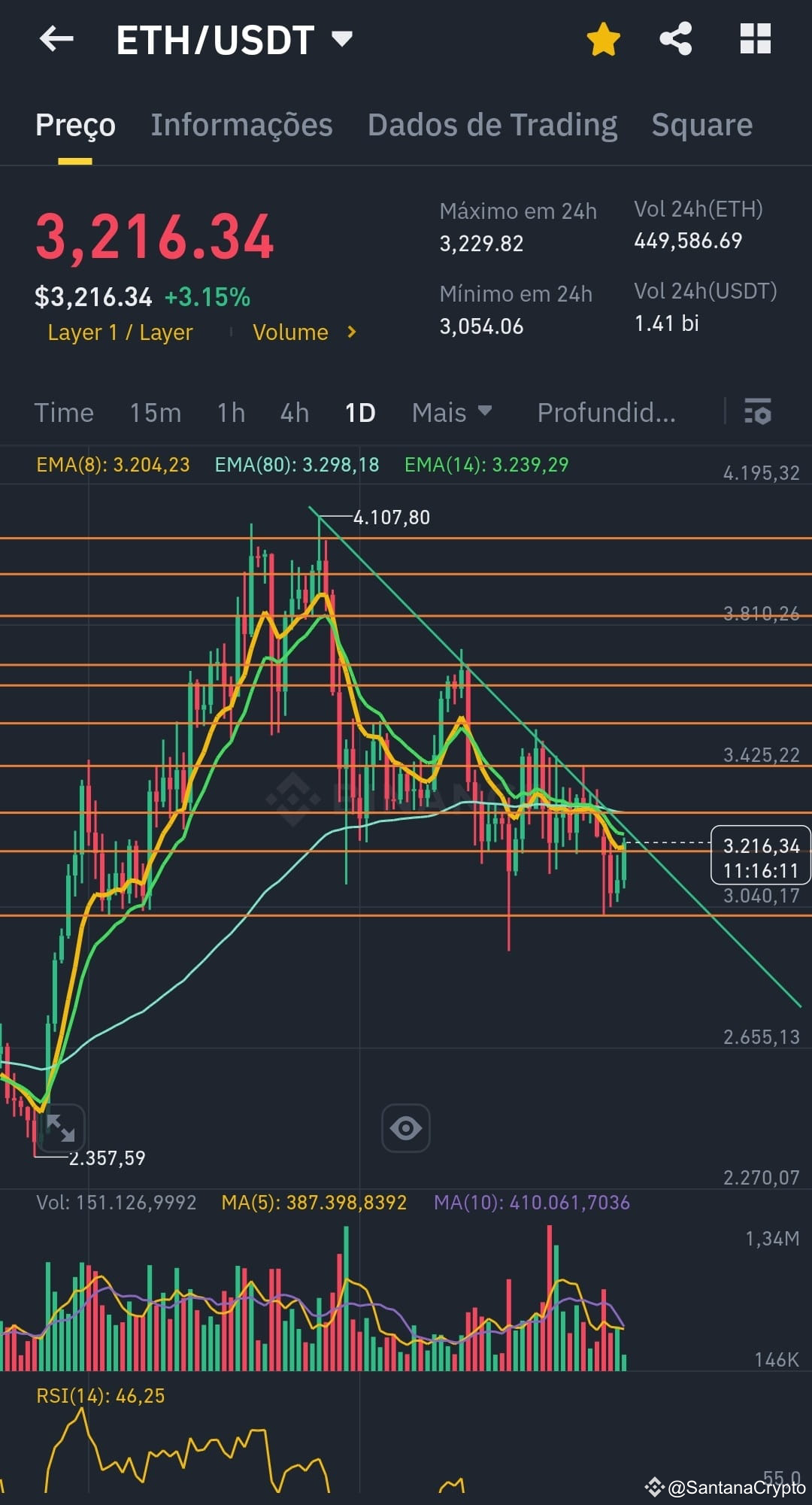Image resolution: width=812 pixels, height=1505 pixels.
Task: Select the 1D chart interval
Action: click(x=360, y=413)
